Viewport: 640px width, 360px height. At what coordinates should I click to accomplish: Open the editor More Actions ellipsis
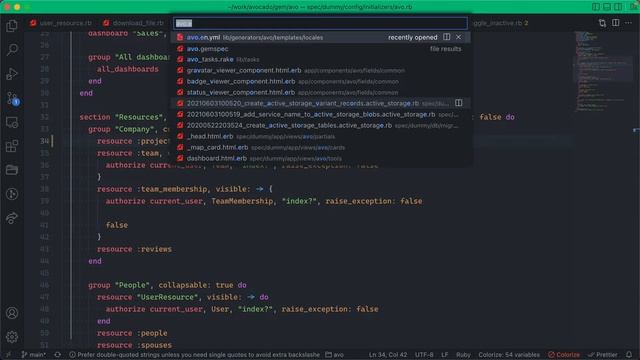tap(628, 23)
